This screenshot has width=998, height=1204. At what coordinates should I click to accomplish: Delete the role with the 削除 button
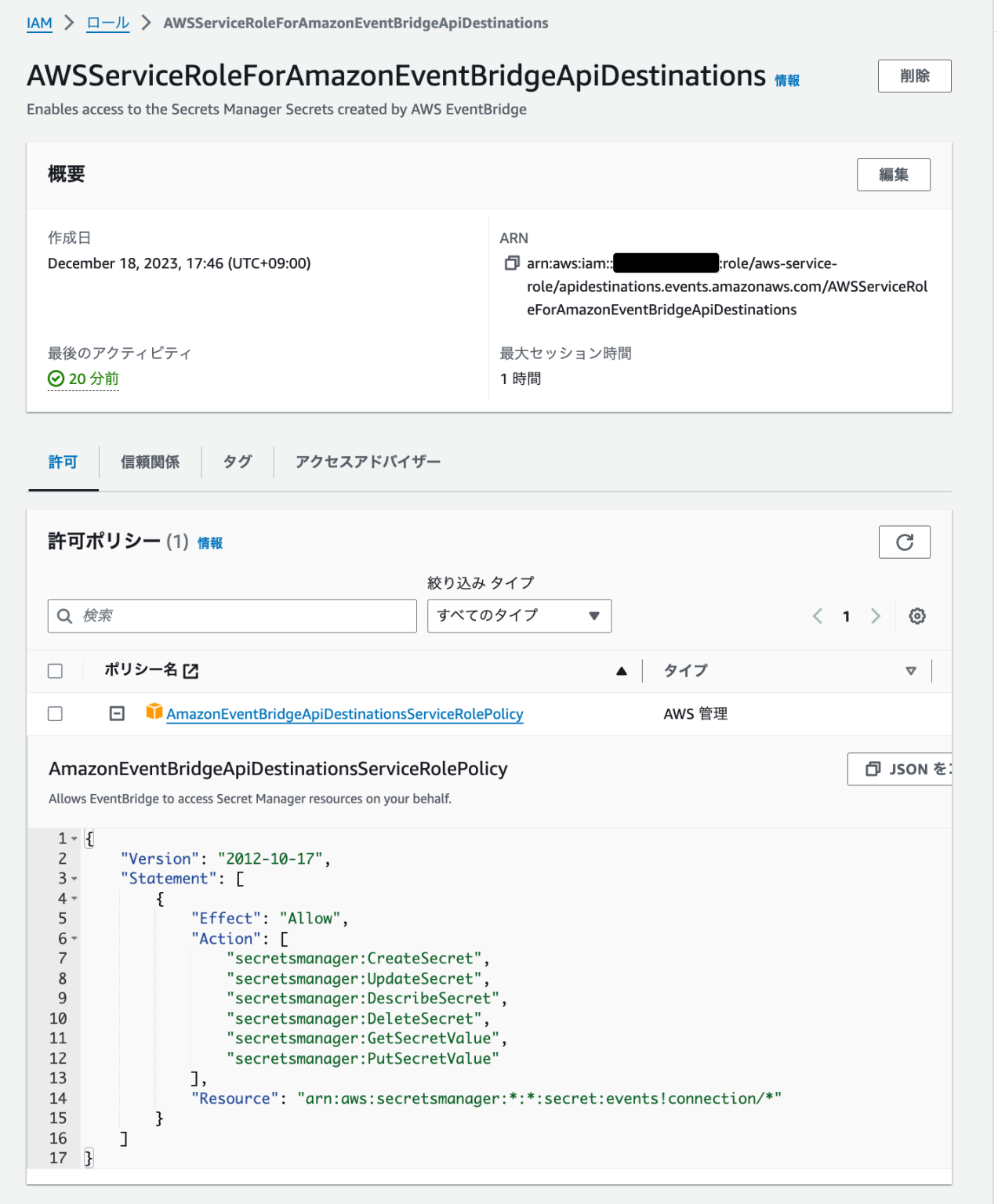click(x=914, y=75)
